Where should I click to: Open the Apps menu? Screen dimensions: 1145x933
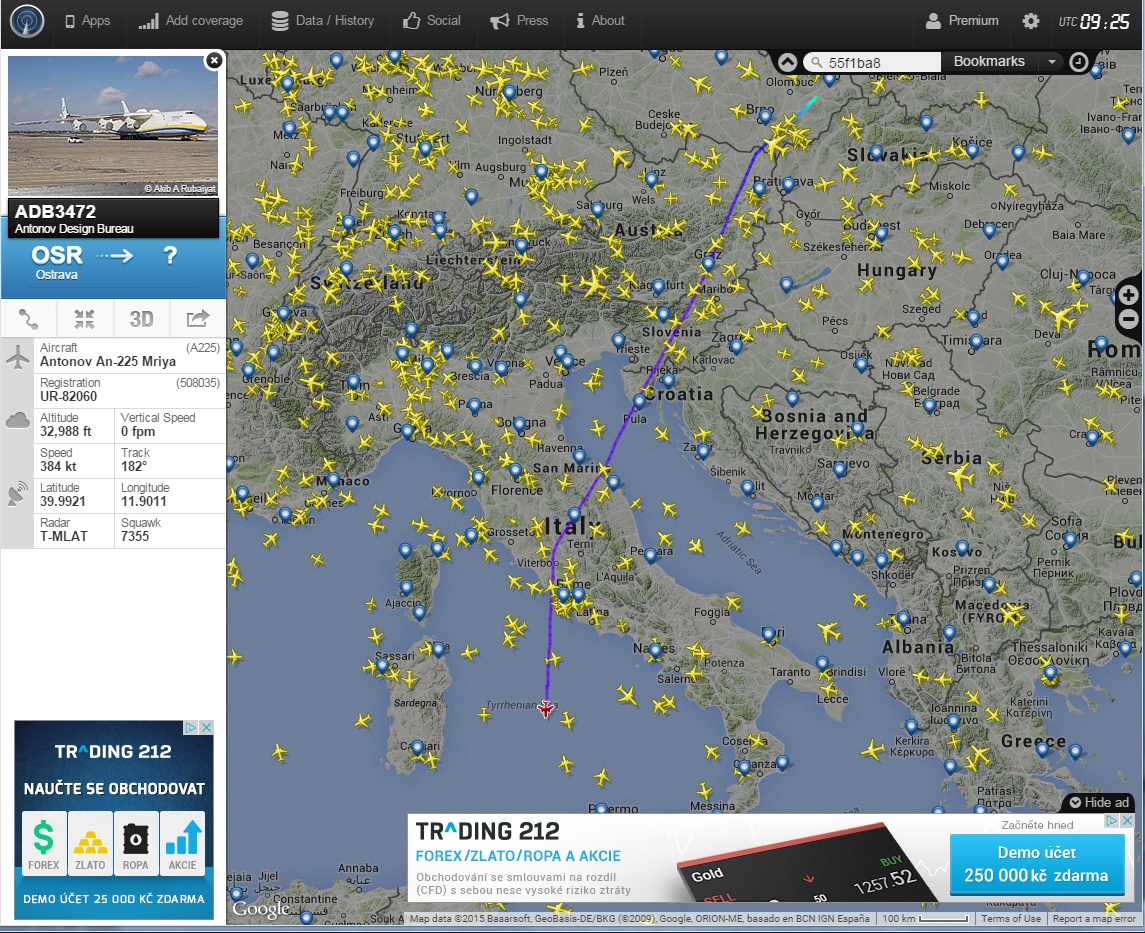coord(88,21)
